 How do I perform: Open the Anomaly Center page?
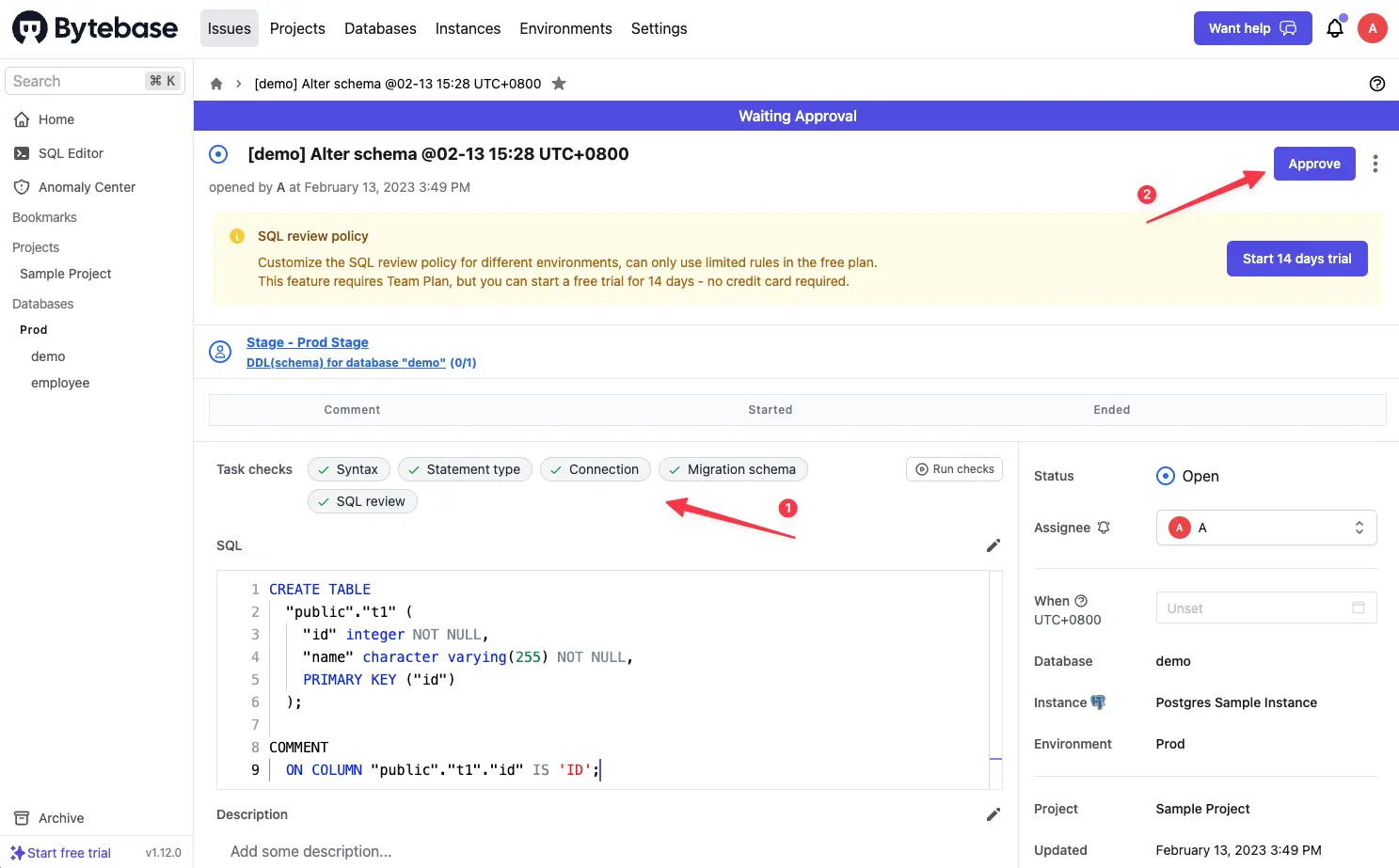(87, 187)
